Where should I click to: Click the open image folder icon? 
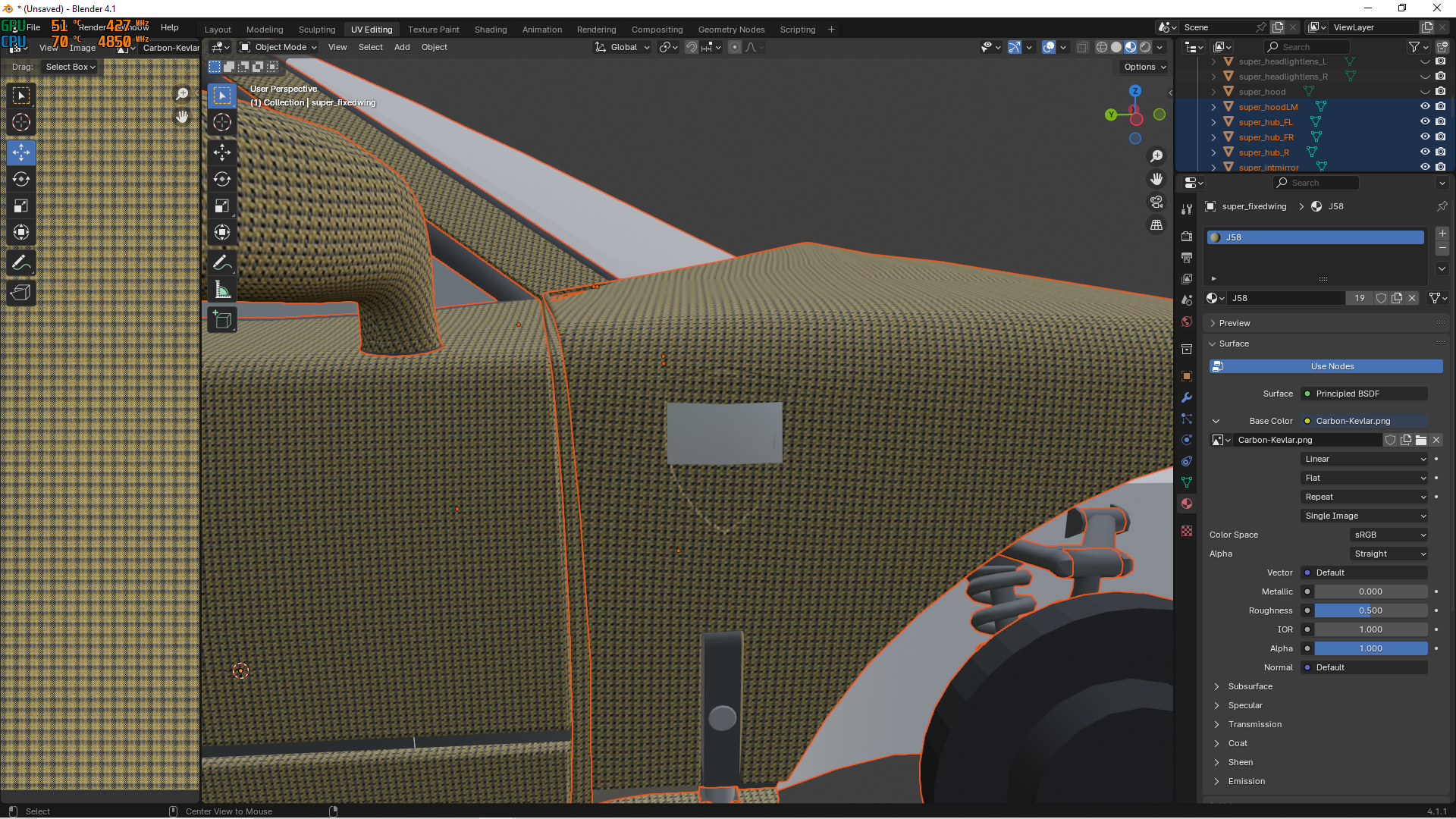1421,440
